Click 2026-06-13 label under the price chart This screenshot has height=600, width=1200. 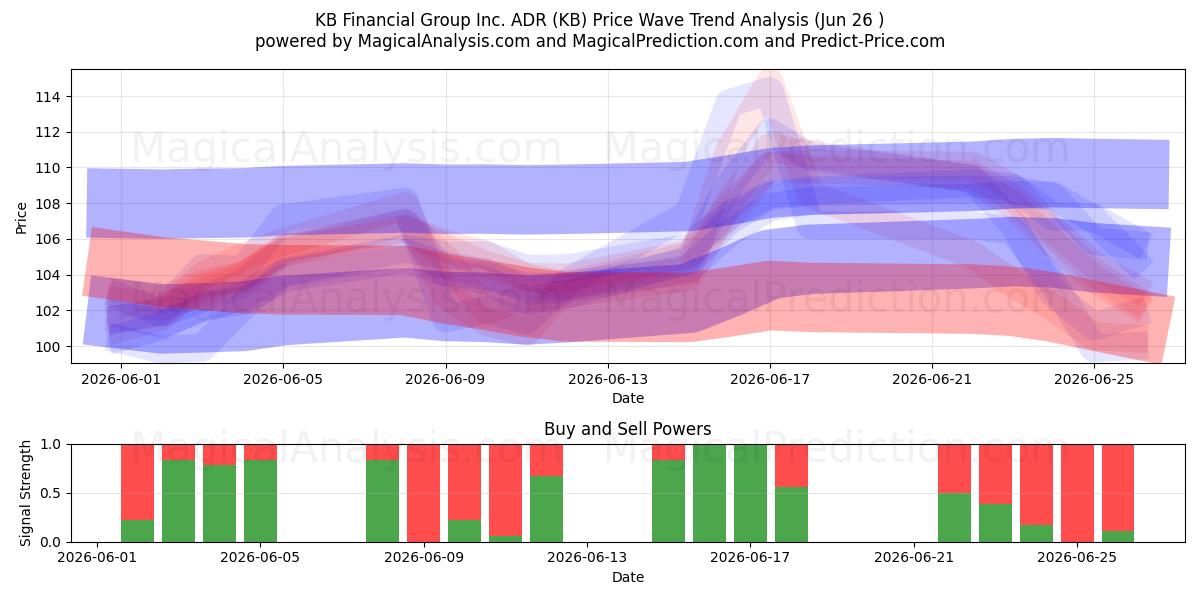click(x=608, y=379)
